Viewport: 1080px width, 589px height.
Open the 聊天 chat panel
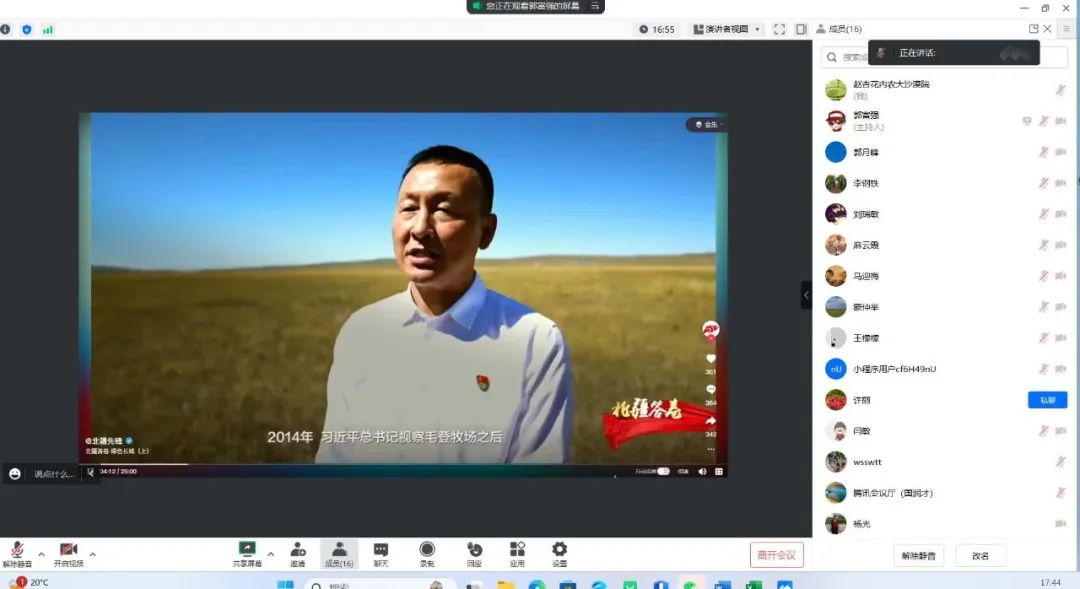pos(381,553)
